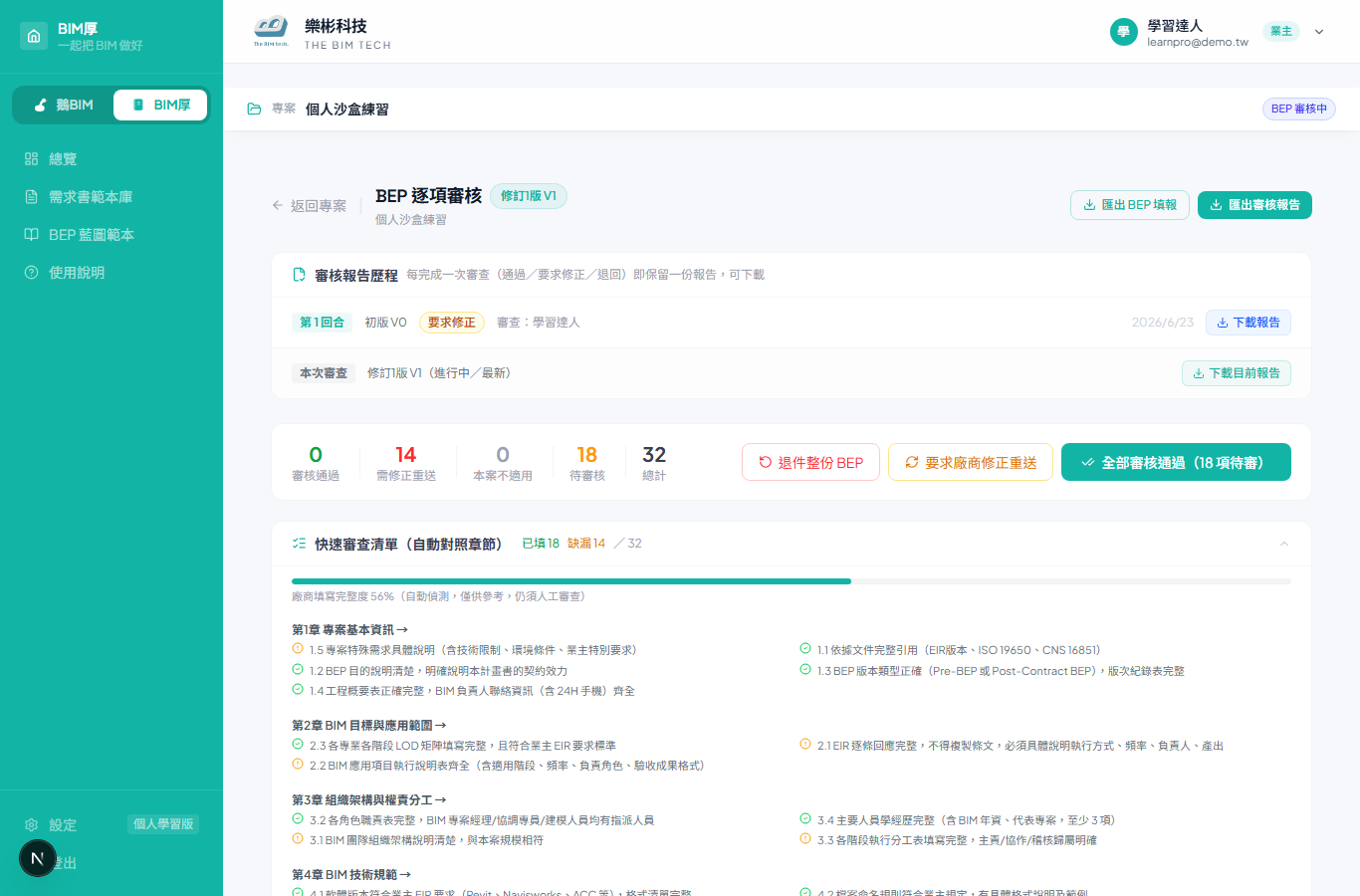This screenshot has width=1360, height=896.
Task: Switch to the BIM厚 tab
Action: point(160,105)
